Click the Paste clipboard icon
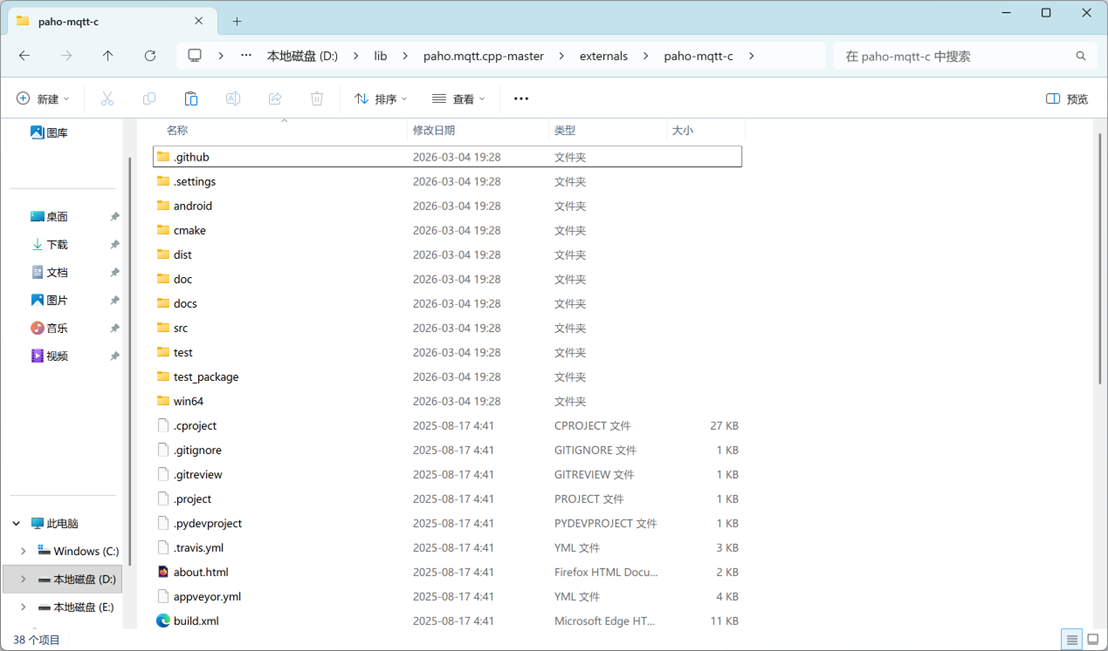This screenshot has height=651, width=1108. pos(191,99)
